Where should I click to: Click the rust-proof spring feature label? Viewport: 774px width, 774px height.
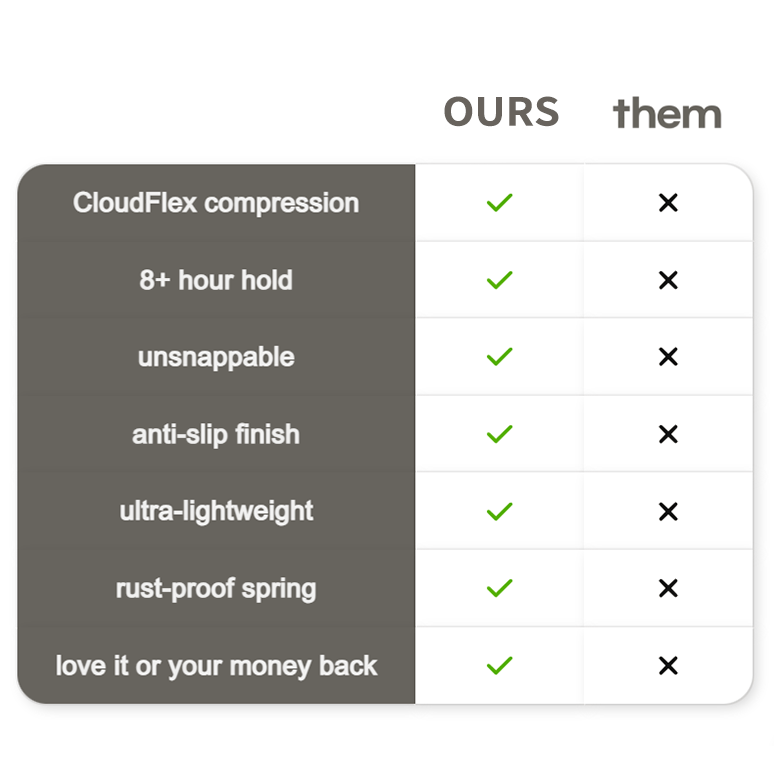[x=216, y=588]
